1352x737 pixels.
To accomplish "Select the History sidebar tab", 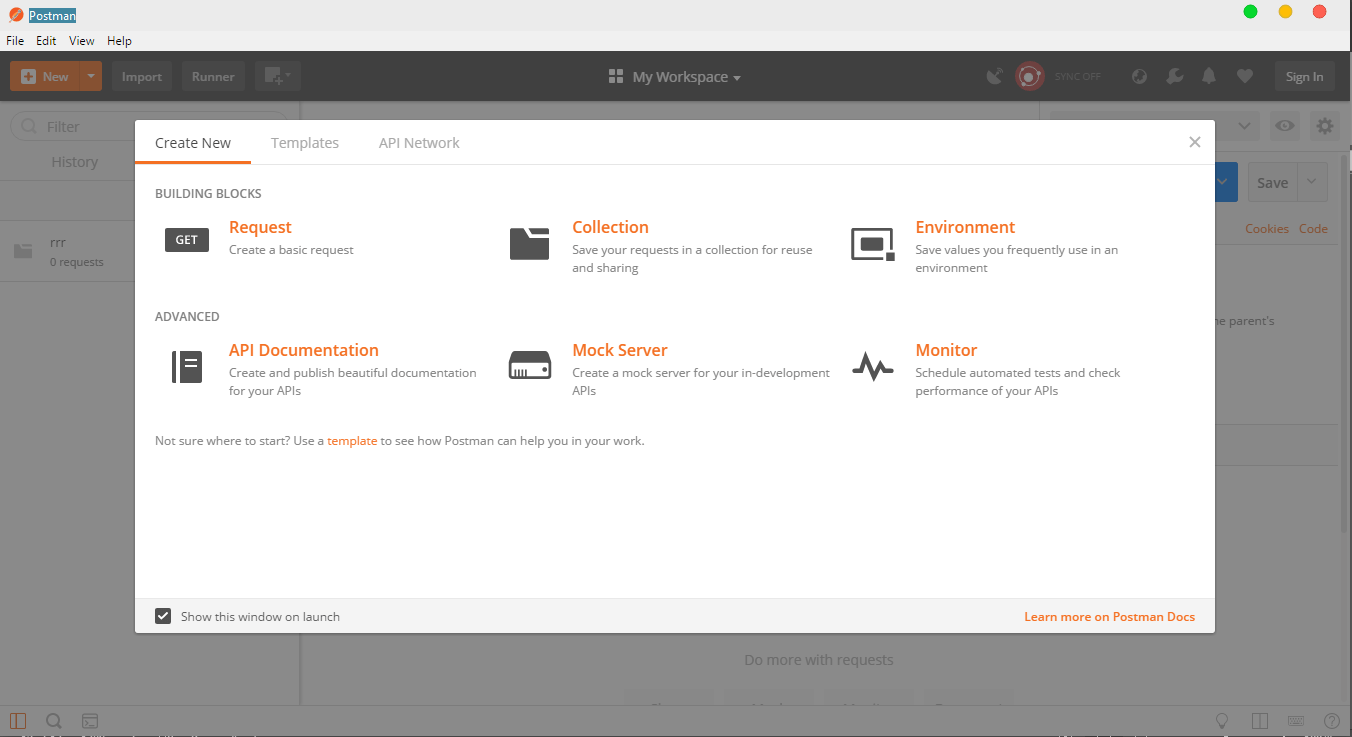I will click(x=75, y=162).
